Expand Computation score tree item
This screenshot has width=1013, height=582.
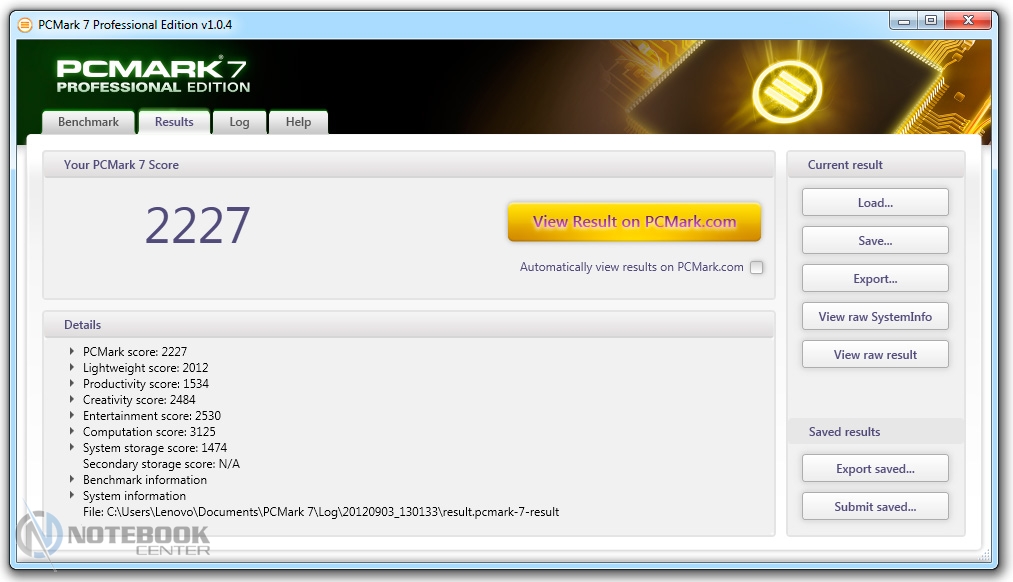72,432
